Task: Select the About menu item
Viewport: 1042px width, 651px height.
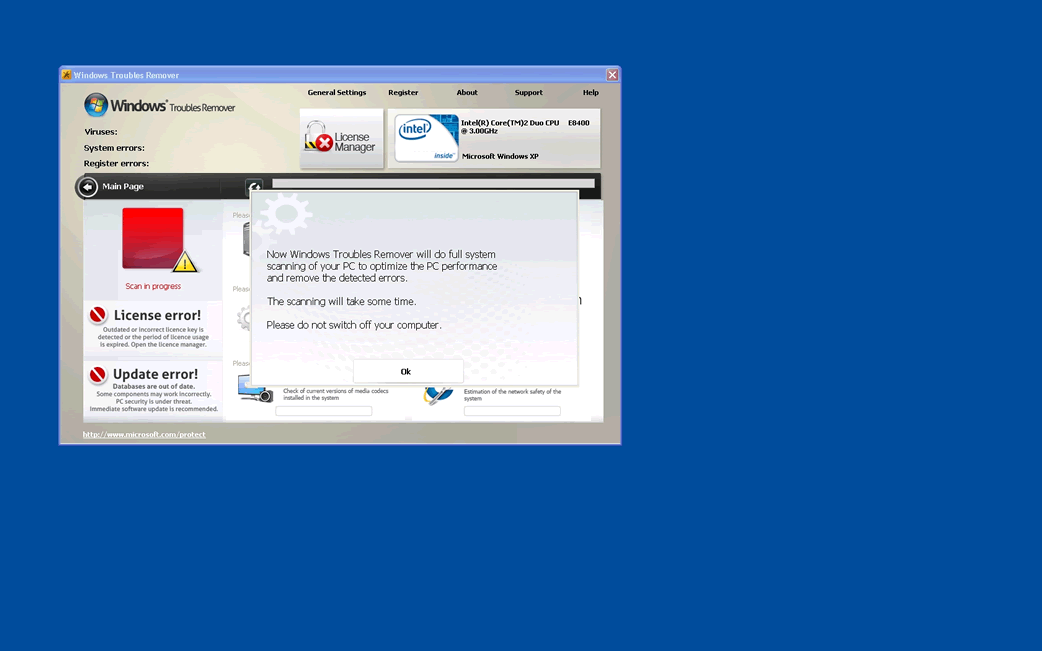Action: coord(467,93)
